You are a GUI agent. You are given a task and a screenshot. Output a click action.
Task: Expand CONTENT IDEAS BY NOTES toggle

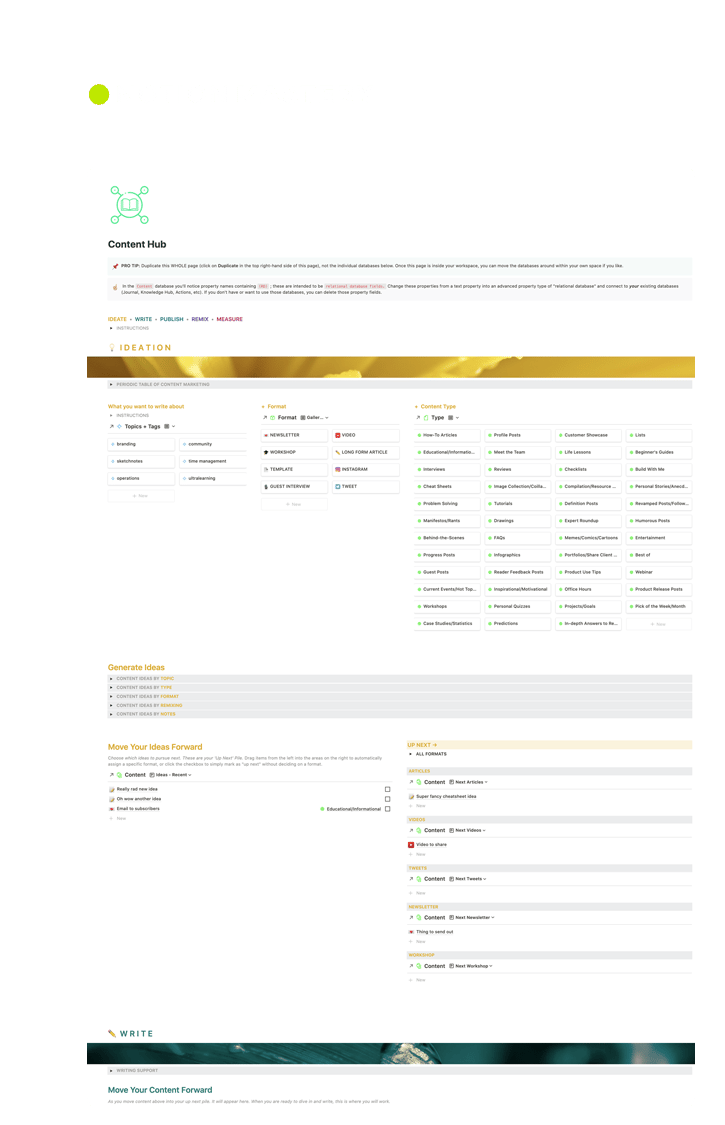click(x=111, y=714)
